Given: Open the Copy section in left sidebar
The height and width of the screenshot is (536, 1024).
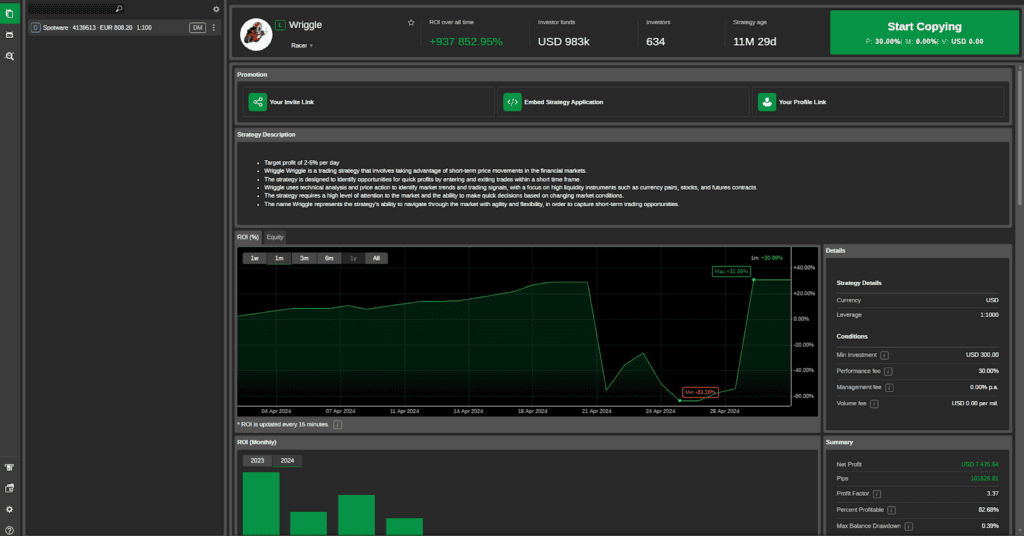Looking at the screenshot, I should (x=9, y=13).
